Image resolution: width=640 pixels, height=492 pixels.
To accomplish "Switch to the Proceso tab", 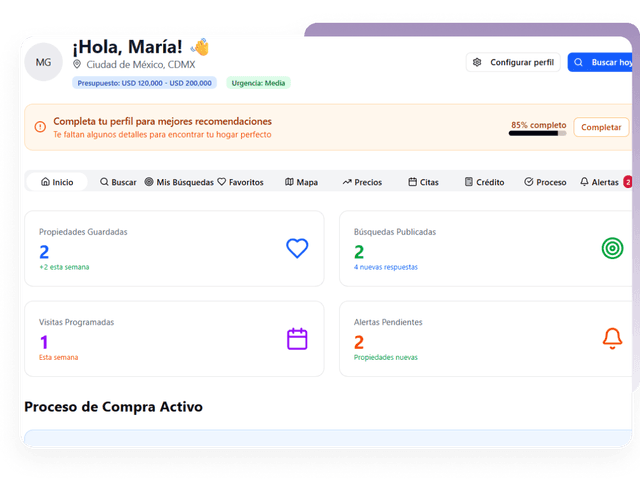I will click(545, 182).
